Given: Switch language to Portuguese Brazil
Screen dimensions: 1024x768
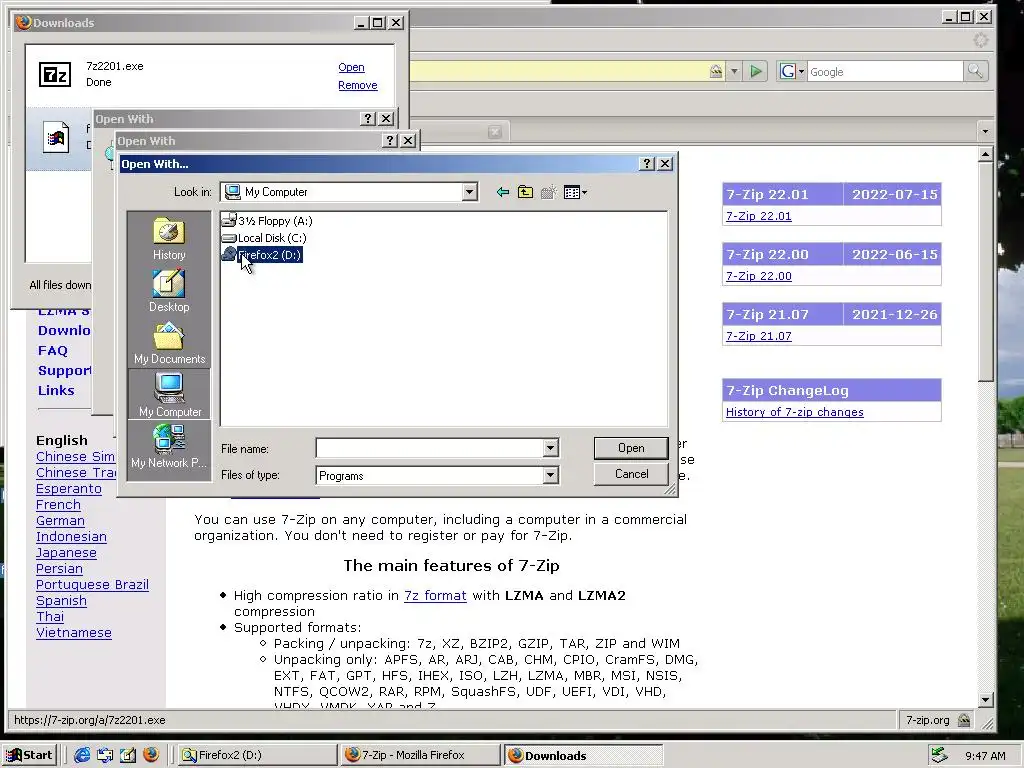Looking at the screenshot, I should pyautogui.click(x=92, y=585).
